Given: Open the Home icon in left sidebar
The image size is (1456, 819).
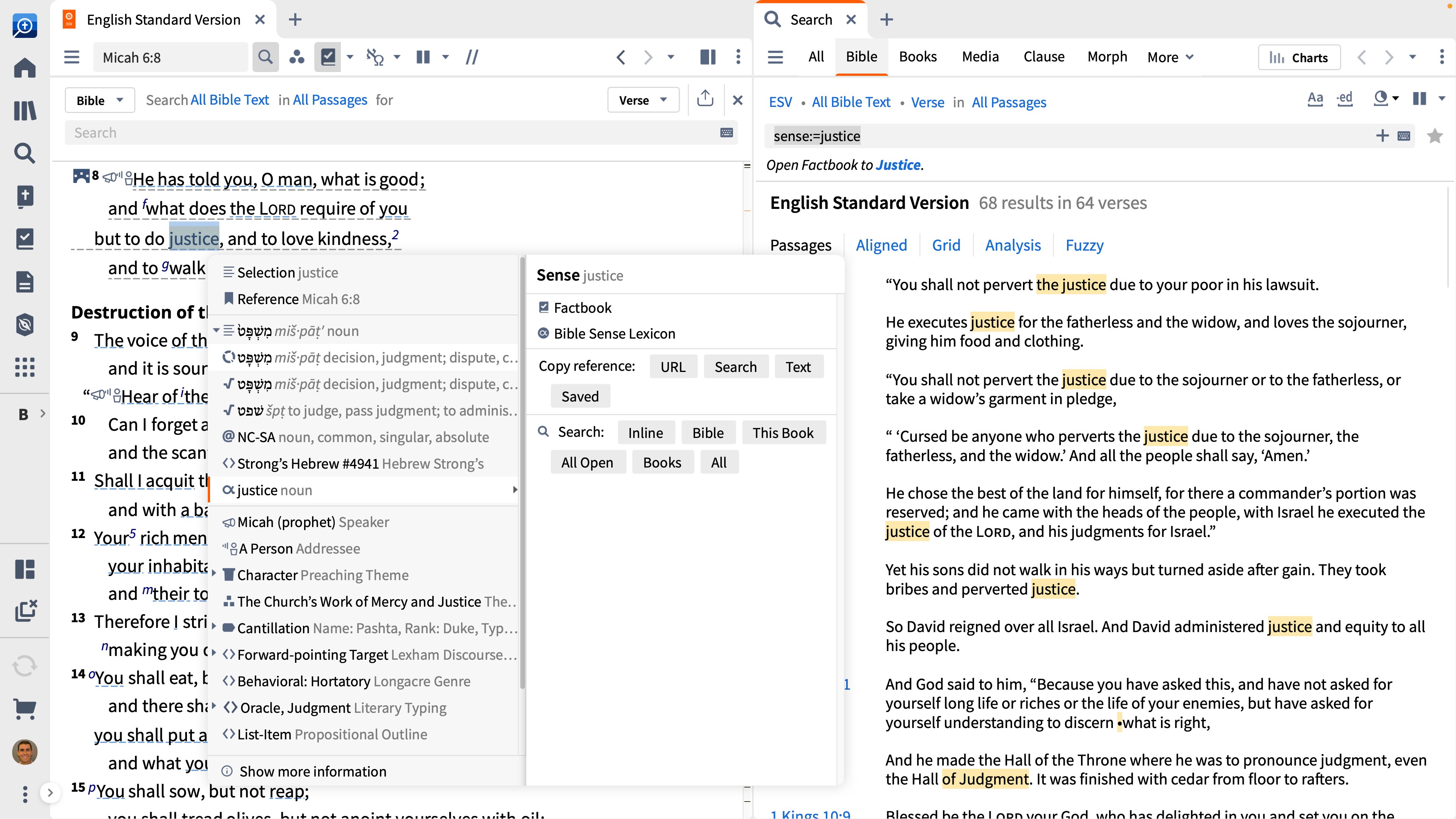Looking at the screenshot, I should coord(24,68).
